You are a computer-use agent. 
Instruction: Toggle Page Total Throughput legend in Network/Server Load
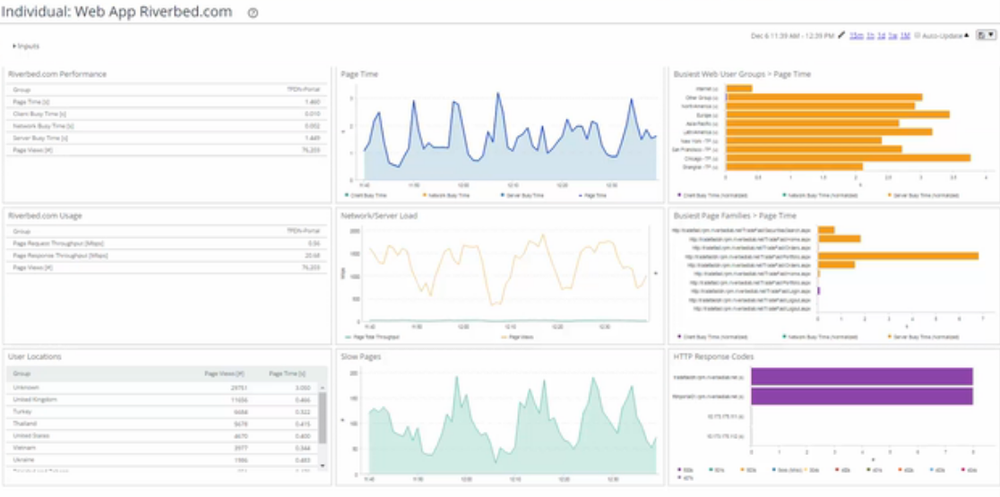(372, 336)
